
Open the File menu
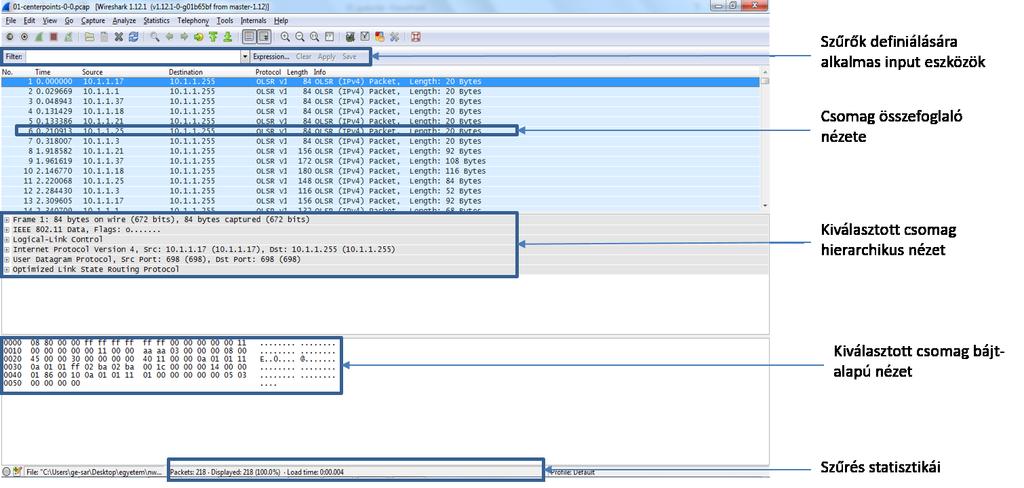[x=10, y=21]
